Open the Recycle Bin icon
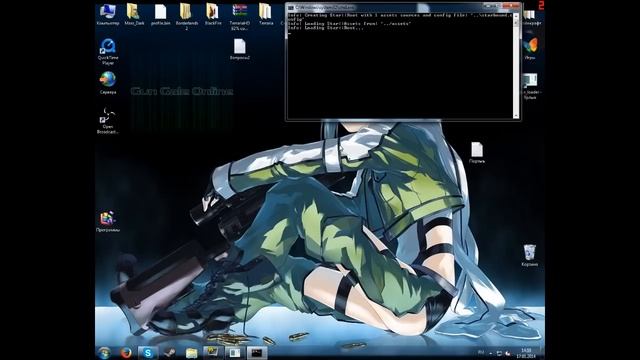640x360 pixels. (x=529, y=255)
